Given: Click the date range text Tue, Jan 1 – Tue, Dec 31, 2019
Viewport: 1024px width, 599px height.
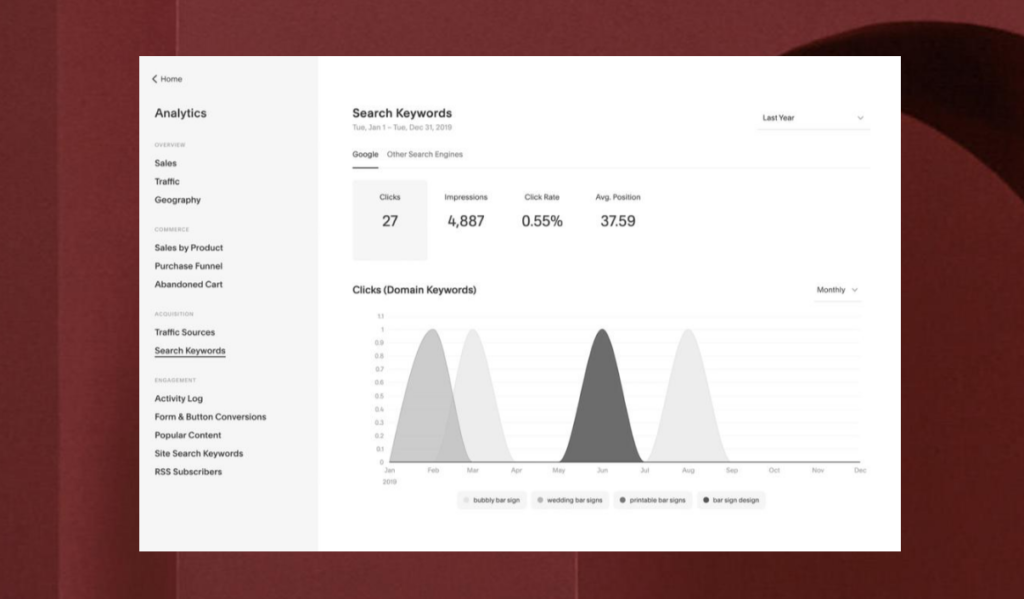Looking at the screenshot, I should coord(402,127).
